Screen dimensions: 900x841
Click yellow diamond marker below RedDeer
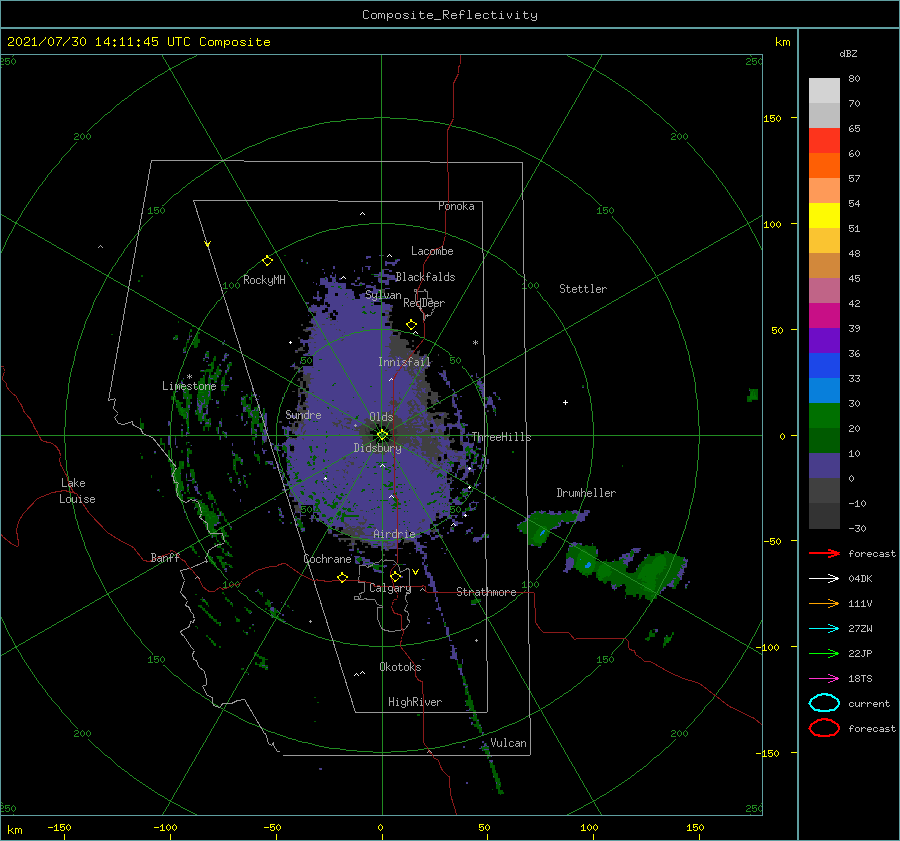[411, 325]
